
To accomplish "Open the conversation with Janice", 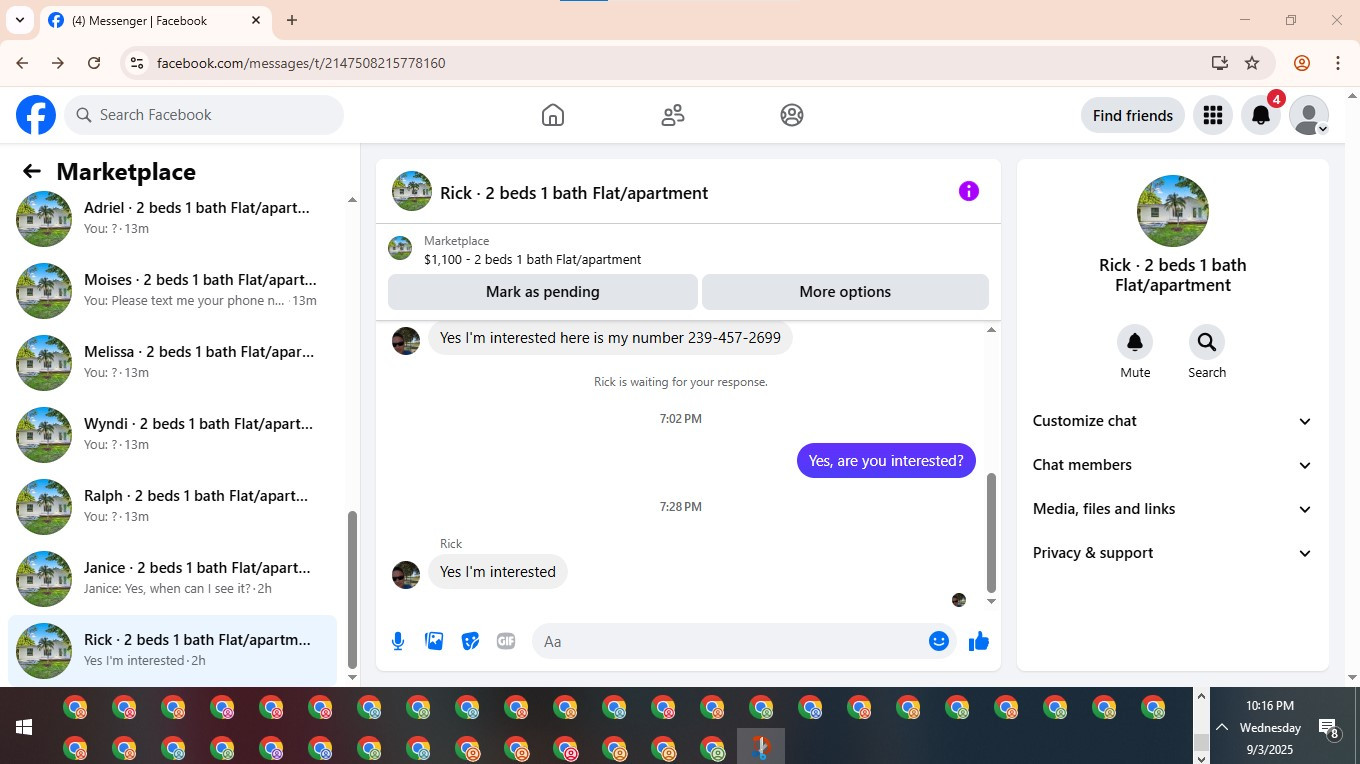I will coord(172,578).
